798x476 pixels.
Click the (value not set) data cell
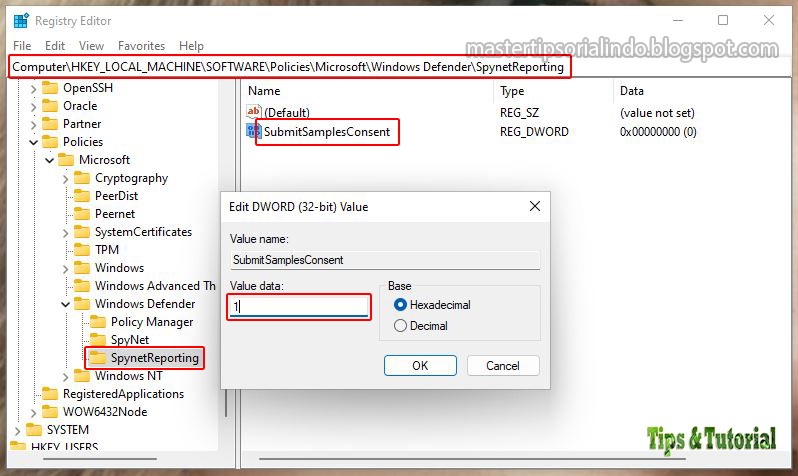click(657, 113)
